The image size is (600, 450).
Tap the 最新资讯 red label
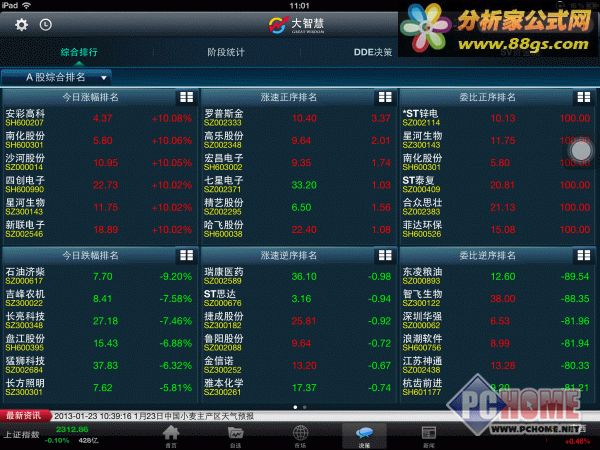(24, 416)
